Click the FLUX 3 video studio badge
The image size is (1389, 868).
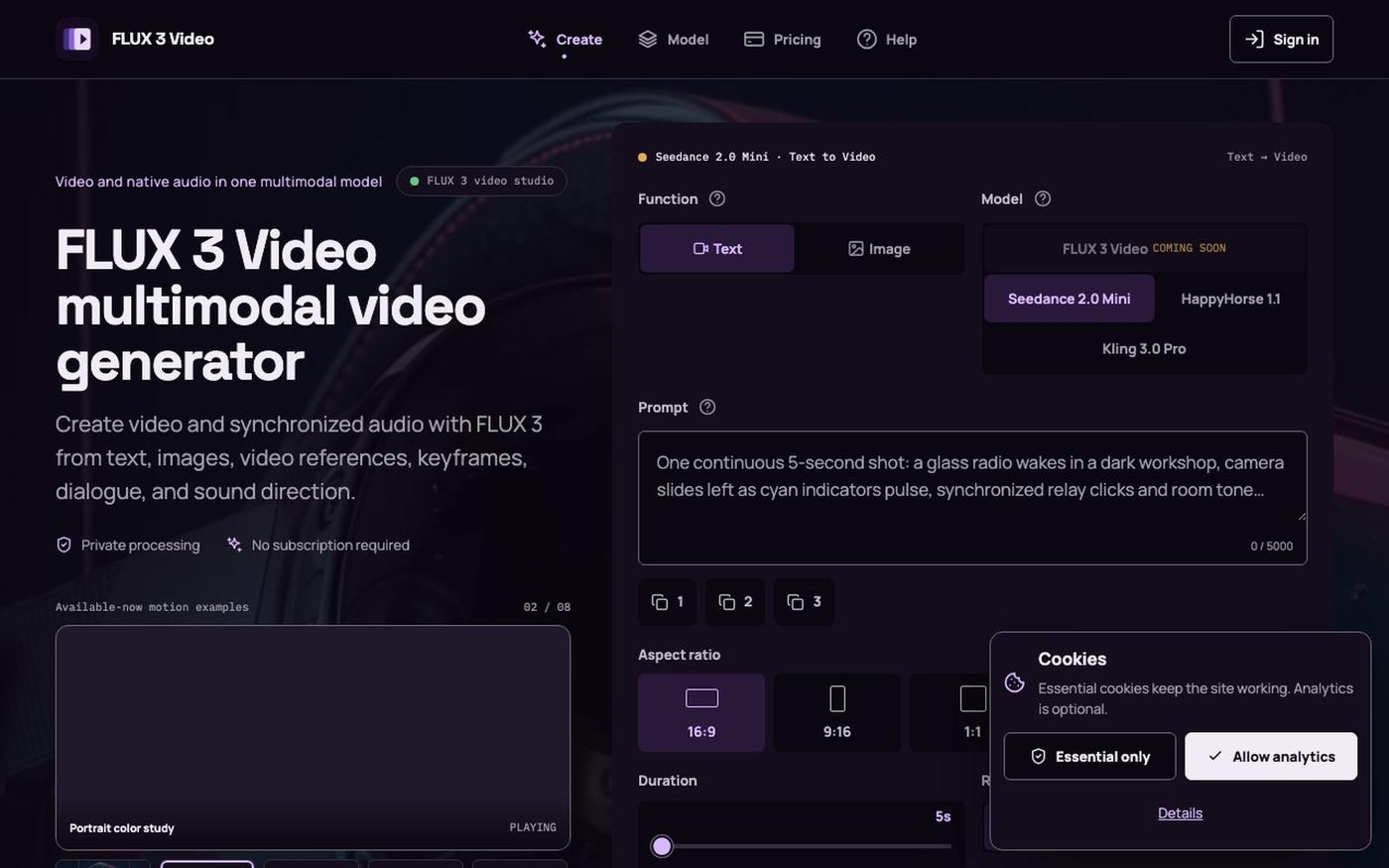click(x=481, y=182)
